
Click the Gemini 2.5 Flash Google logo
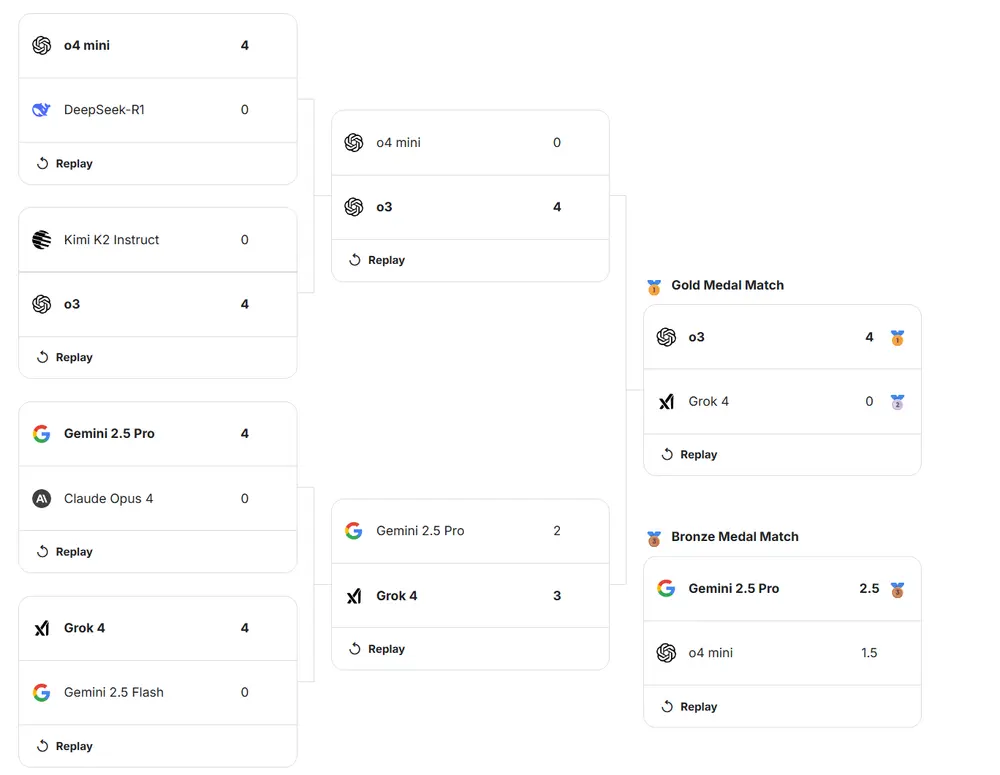[x=41, y=692]
